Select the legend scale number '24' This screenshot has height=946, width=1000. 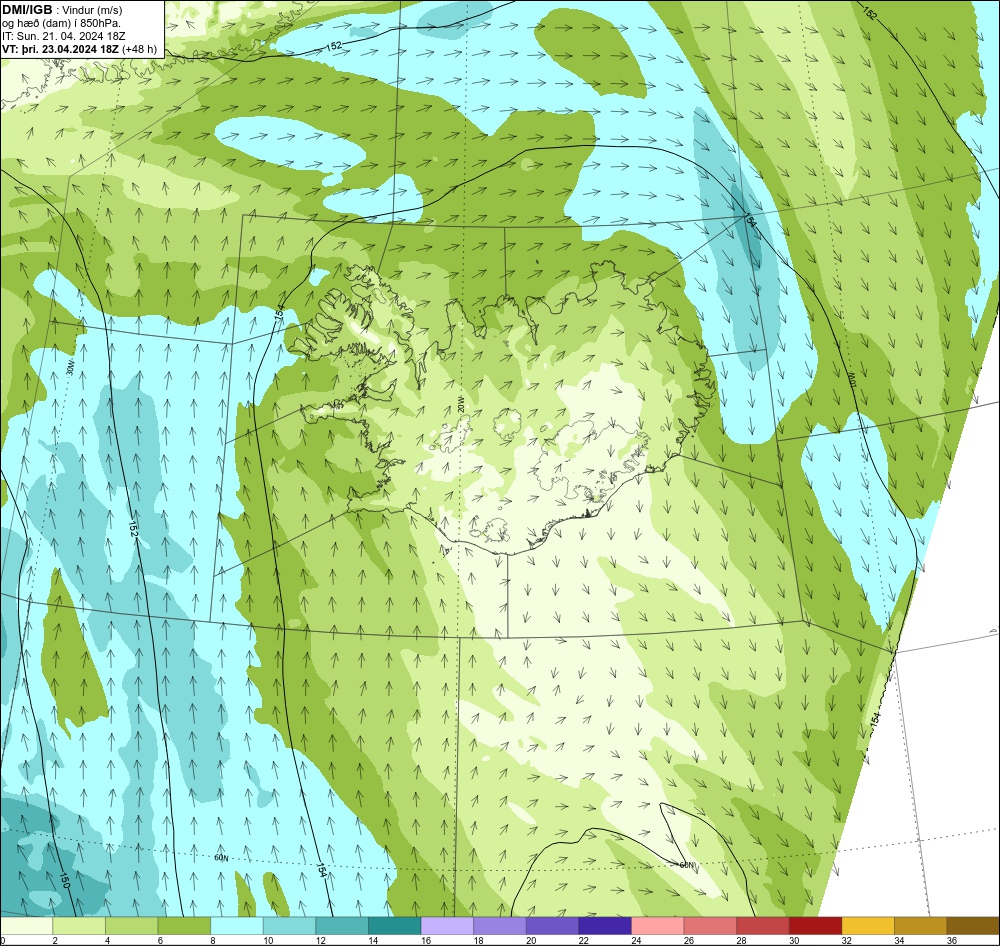636,940
